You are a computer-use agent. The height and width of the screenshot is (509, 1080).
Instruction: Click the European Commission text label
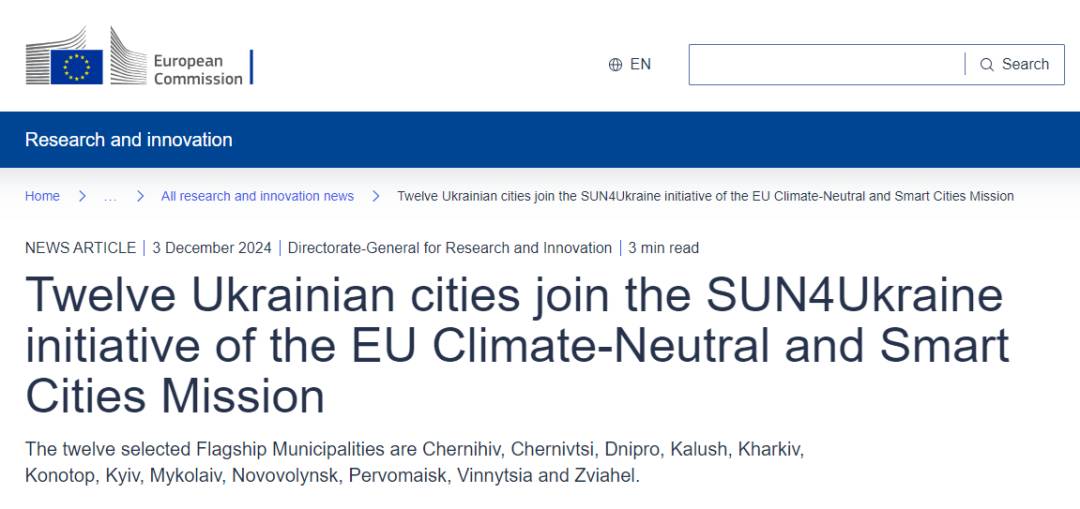pos(198,70)
